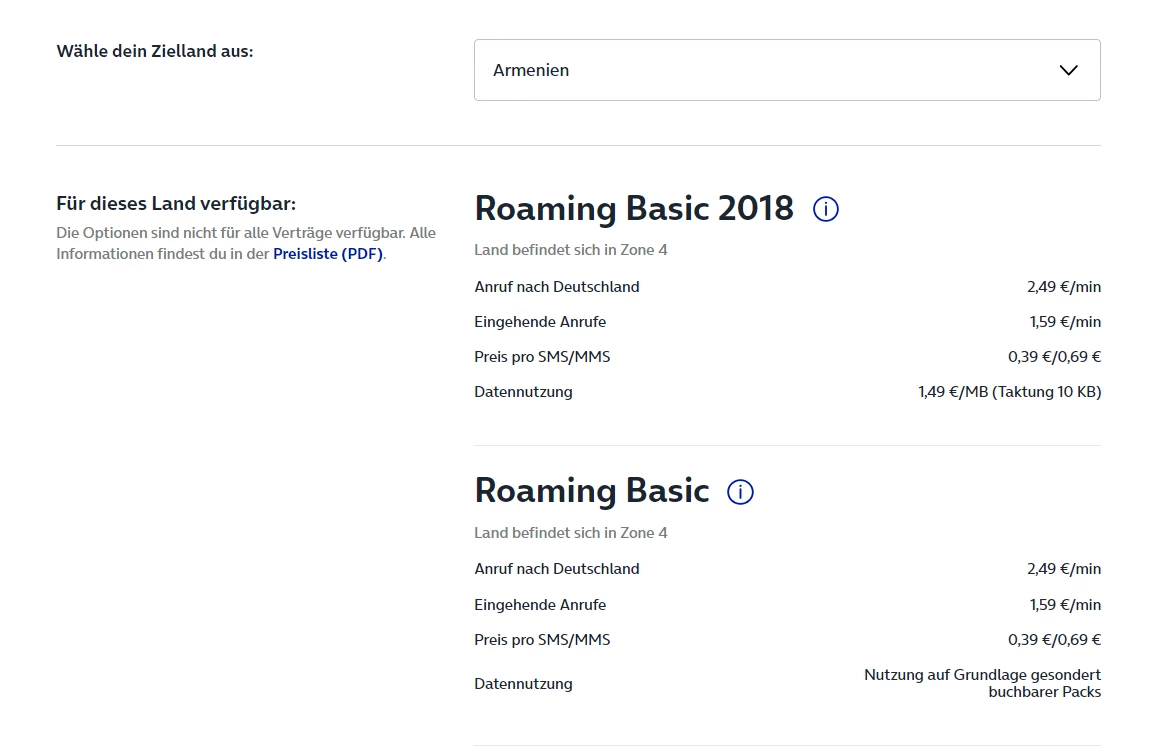This screenshot has width=1160, height=748.
Task: Click the second Roaming Basic heading
Action: pyautogui.click(x=591, y=491)
